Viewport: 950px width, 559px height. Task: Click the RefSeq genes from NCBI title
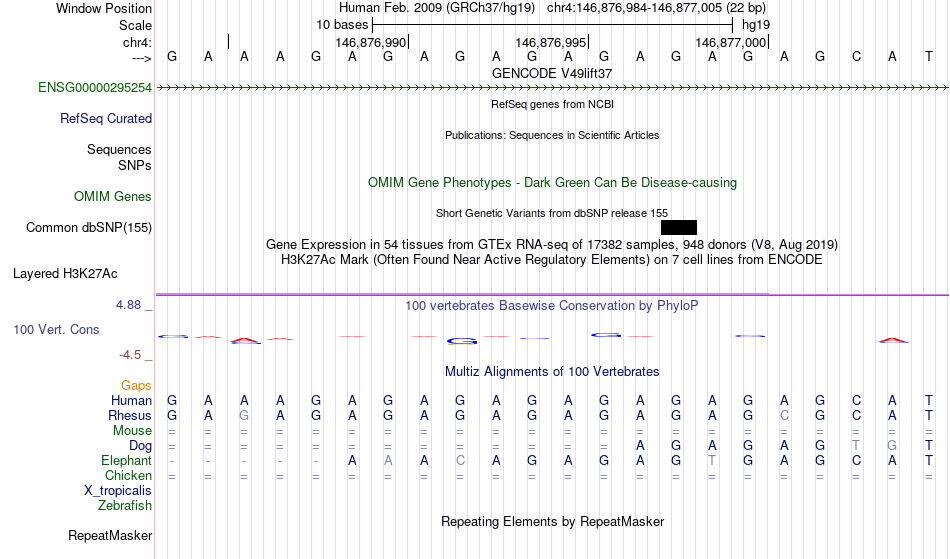(x=553, y=104)
